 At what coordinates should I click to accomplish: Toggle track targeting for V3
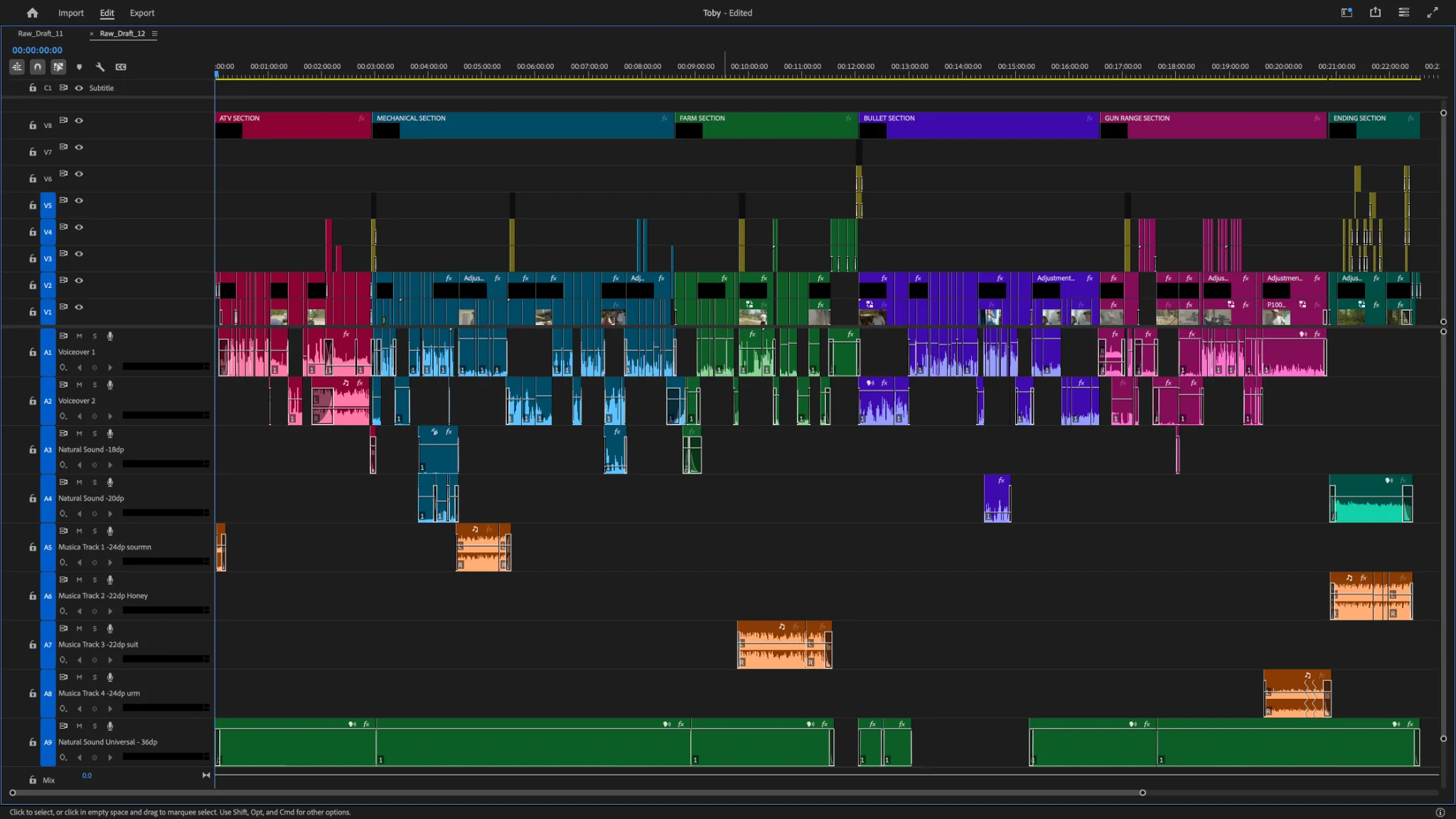pyautogui.click(x=48, y=259)
